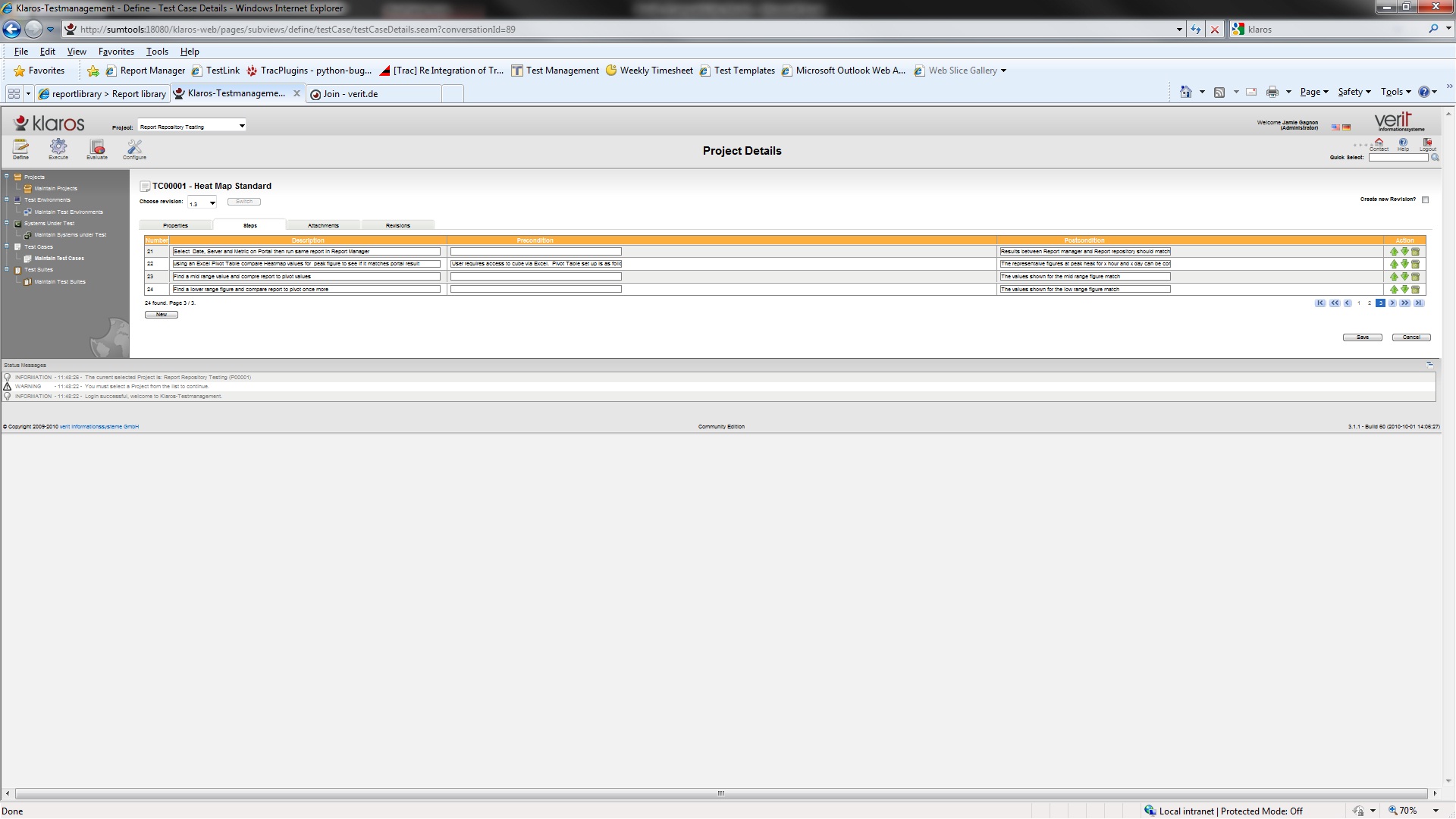This screenshot has width=1456, height=819.
Task: Move step 22 down with green arrow
Action: pos(1404,264)
